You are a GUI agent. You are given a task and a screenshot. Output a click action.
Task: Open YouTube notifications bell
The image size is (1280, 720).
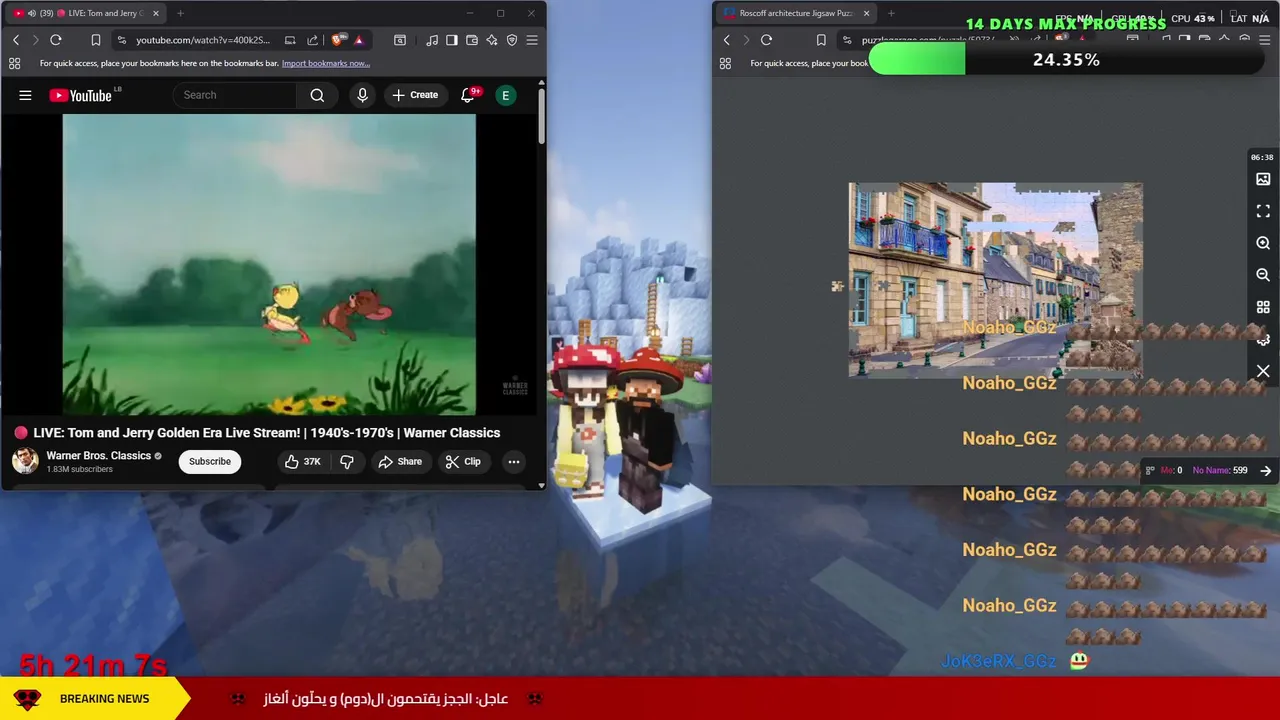click(468, 95)
